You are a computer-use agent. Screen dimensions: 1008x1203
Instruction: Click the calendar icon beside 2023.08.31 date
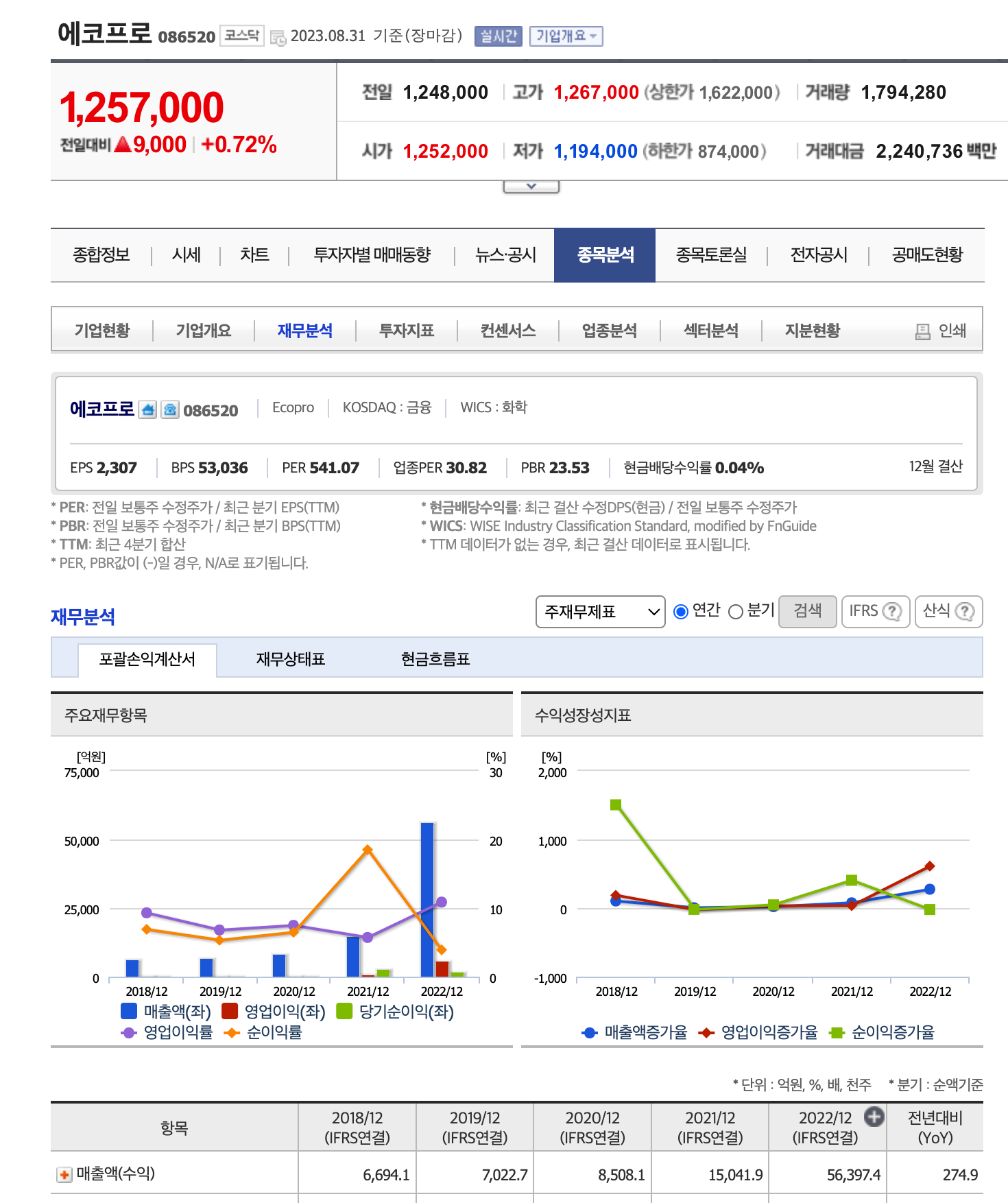pos(278,38)
